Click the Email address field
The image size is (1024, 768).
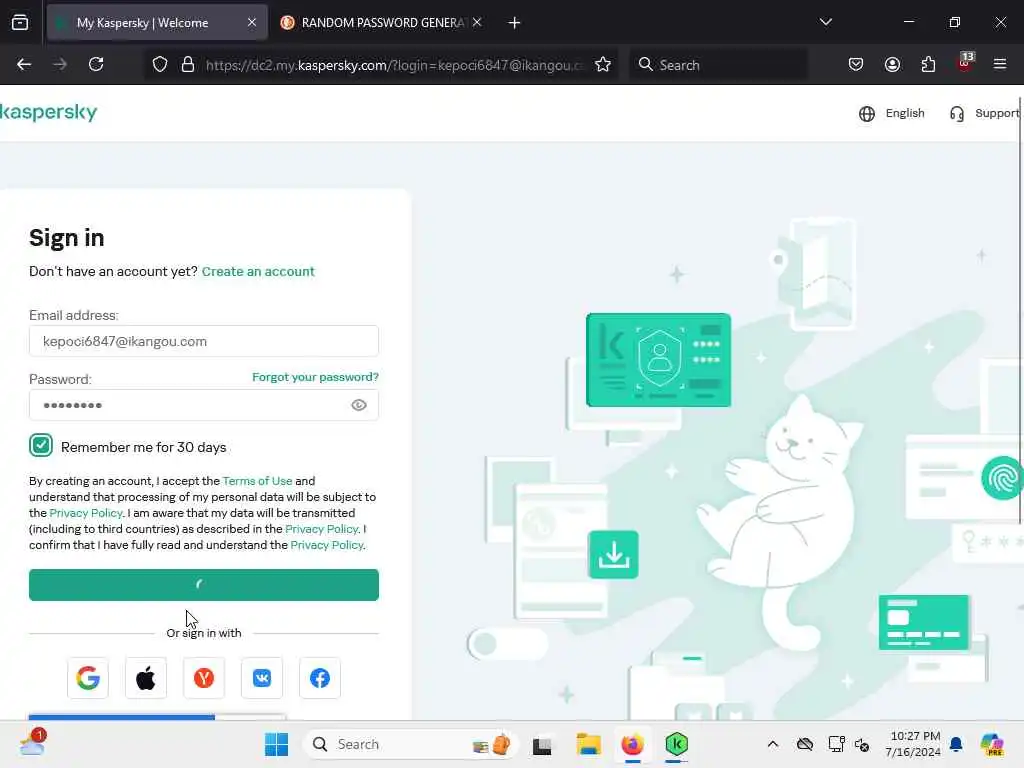(x=204, y=341)
